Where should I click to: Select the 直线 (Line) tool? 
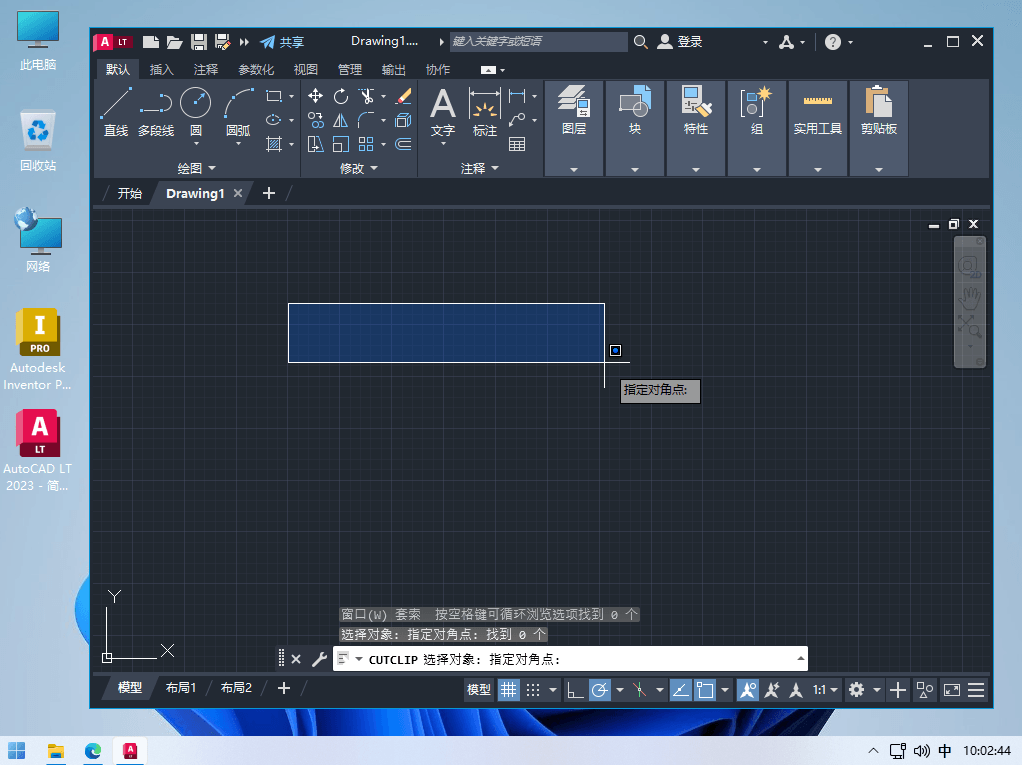pos(116,112)
